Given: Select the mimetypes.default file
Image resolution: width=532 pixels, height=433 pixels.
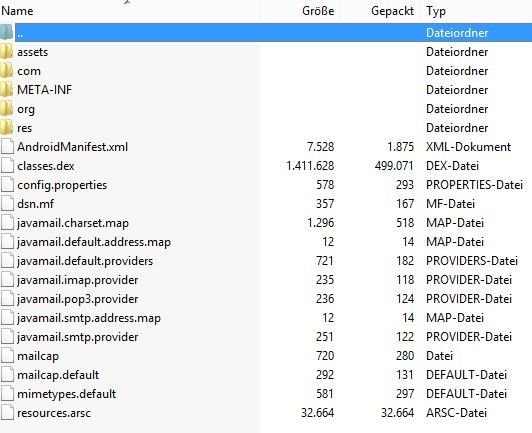Looking at the screenshot, I should [x=266, y=394].
